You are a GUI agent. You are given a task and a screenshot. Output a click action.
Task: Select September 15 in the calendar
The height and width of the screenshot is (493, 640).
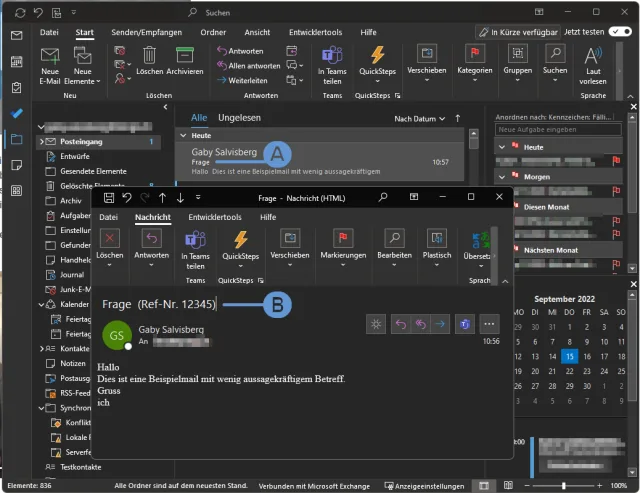pyautogui.click(x=569, y=356)
